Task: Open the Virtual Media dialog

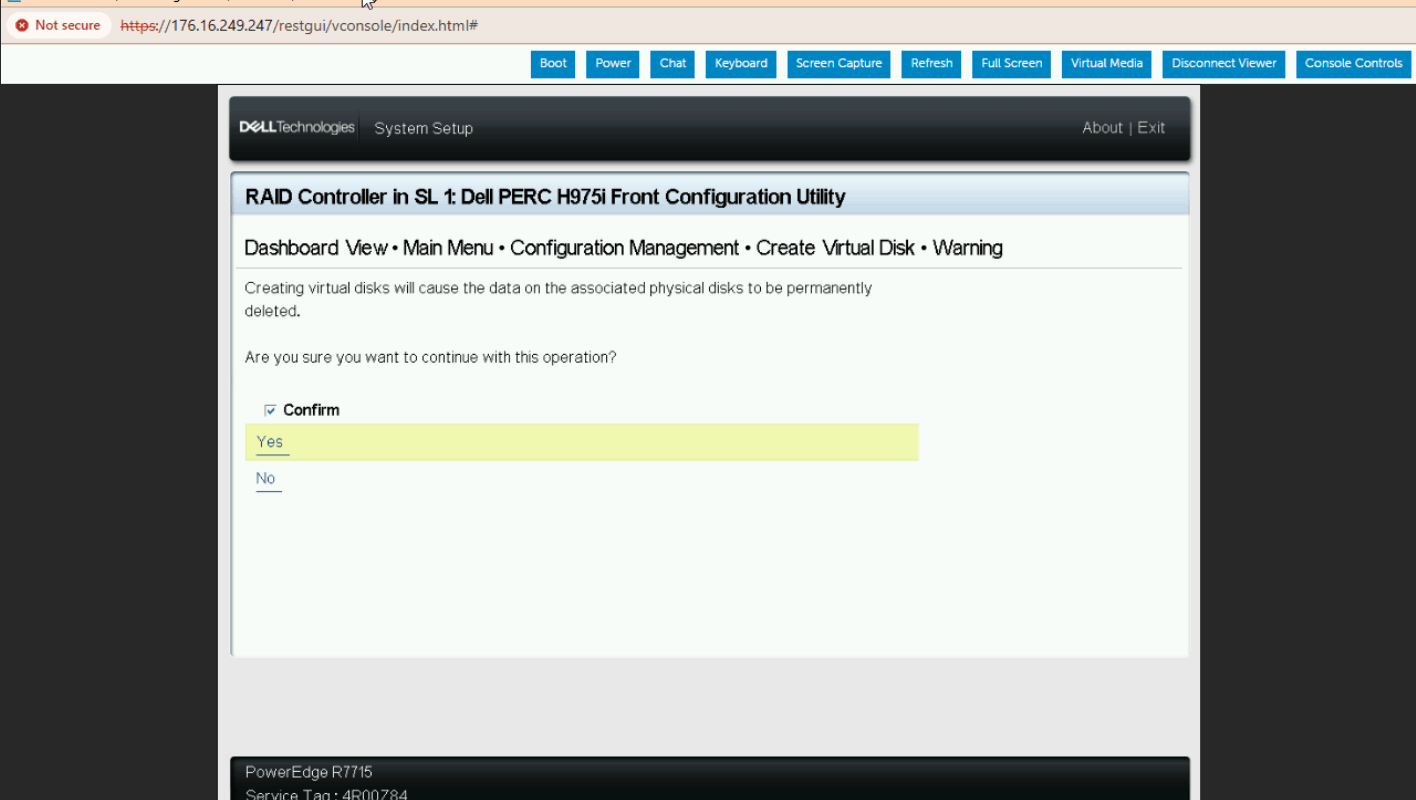Action: [x=1106, y=63]
